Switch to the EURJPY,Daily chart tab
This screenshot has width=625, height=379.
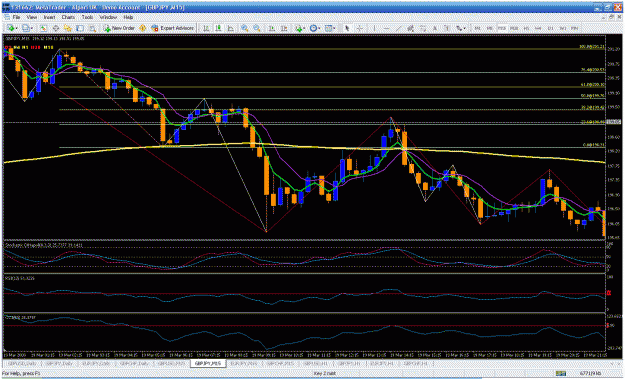(x=95, y=363)
